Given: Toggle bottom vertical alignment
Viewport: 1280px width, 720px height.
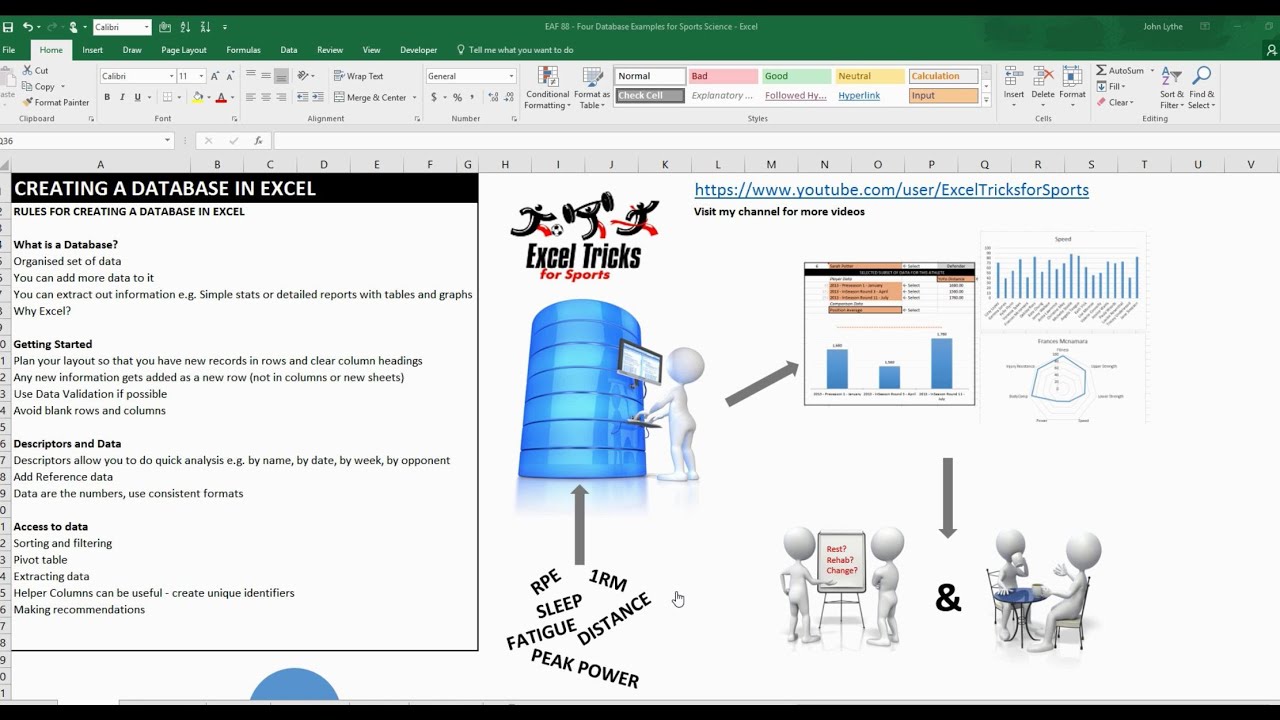Looking at the screenshot, I should (281, 76).
